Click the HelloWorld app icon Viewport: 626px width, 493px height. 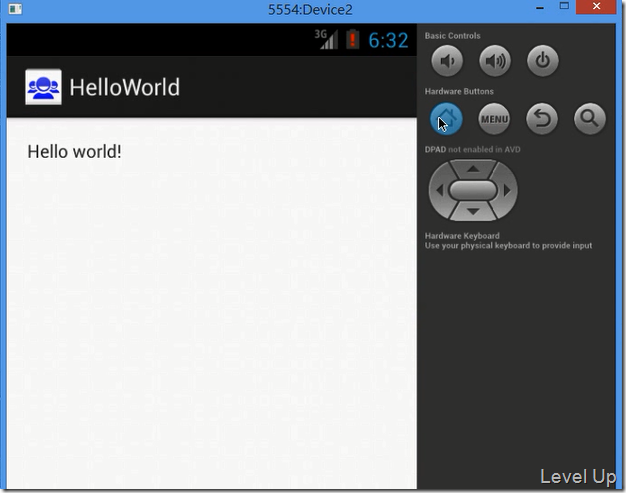click(43, 87)
